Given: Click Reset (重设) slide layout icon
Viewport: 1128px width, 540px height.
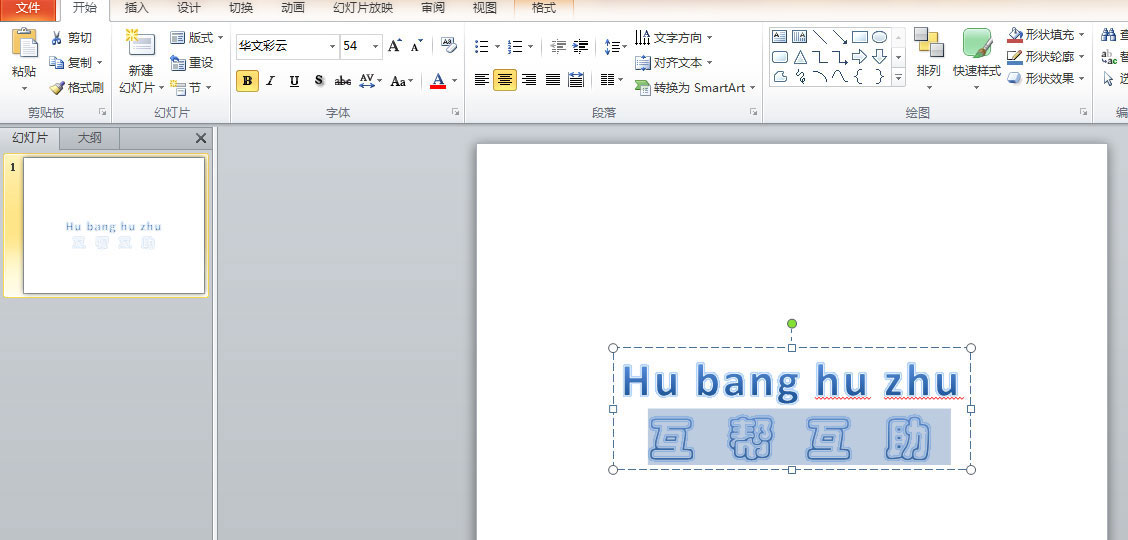Looking at the screenshot, I should point(178,63).
